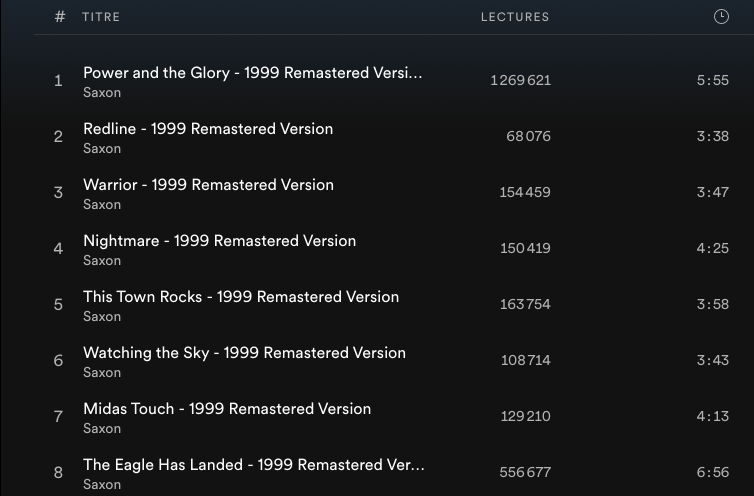This screenshot has width=754, height=496.
Task: Click Saxon artist link under Warrior
Action: [x=102, y=205]
